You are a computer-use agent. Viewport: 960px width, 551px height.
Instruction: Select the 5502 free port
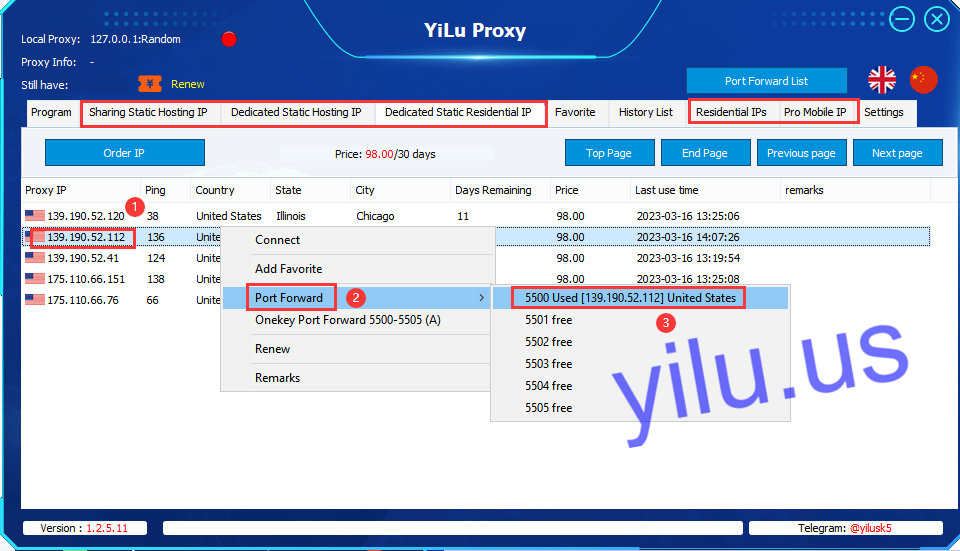[640, 342]
